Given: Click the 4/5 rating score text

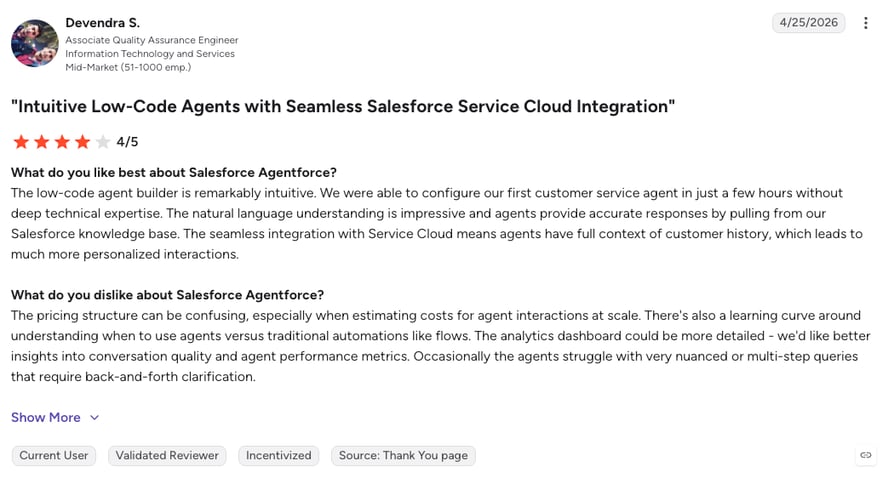Looking at the screenshot, I should (127, 142).
